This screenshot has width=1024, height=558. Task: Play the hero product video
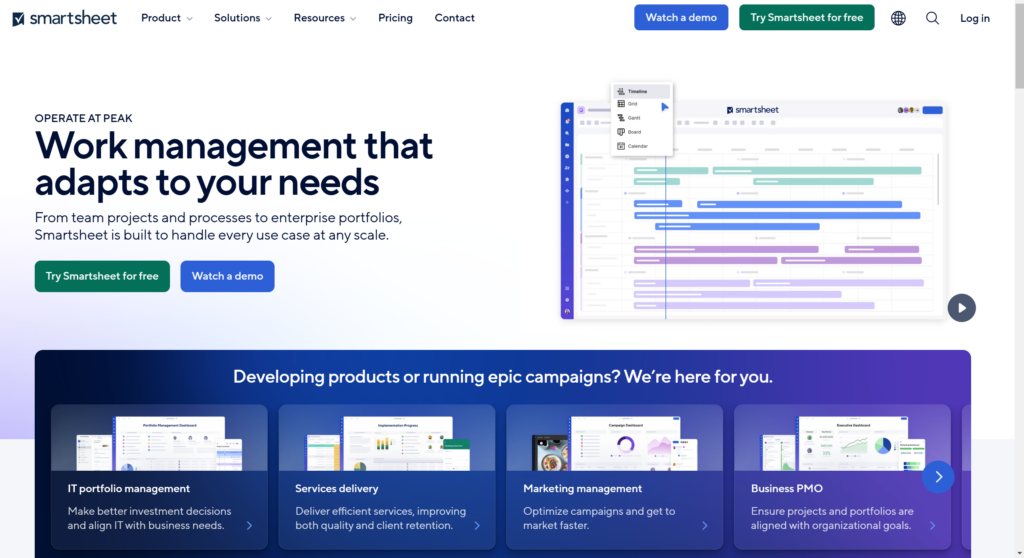[961, 308]
